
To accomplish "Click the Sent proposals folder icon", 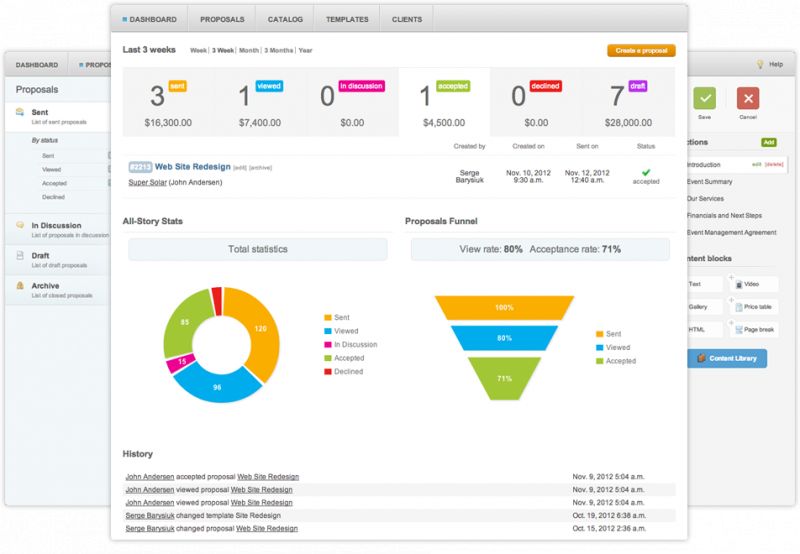I will coord(21,113).
